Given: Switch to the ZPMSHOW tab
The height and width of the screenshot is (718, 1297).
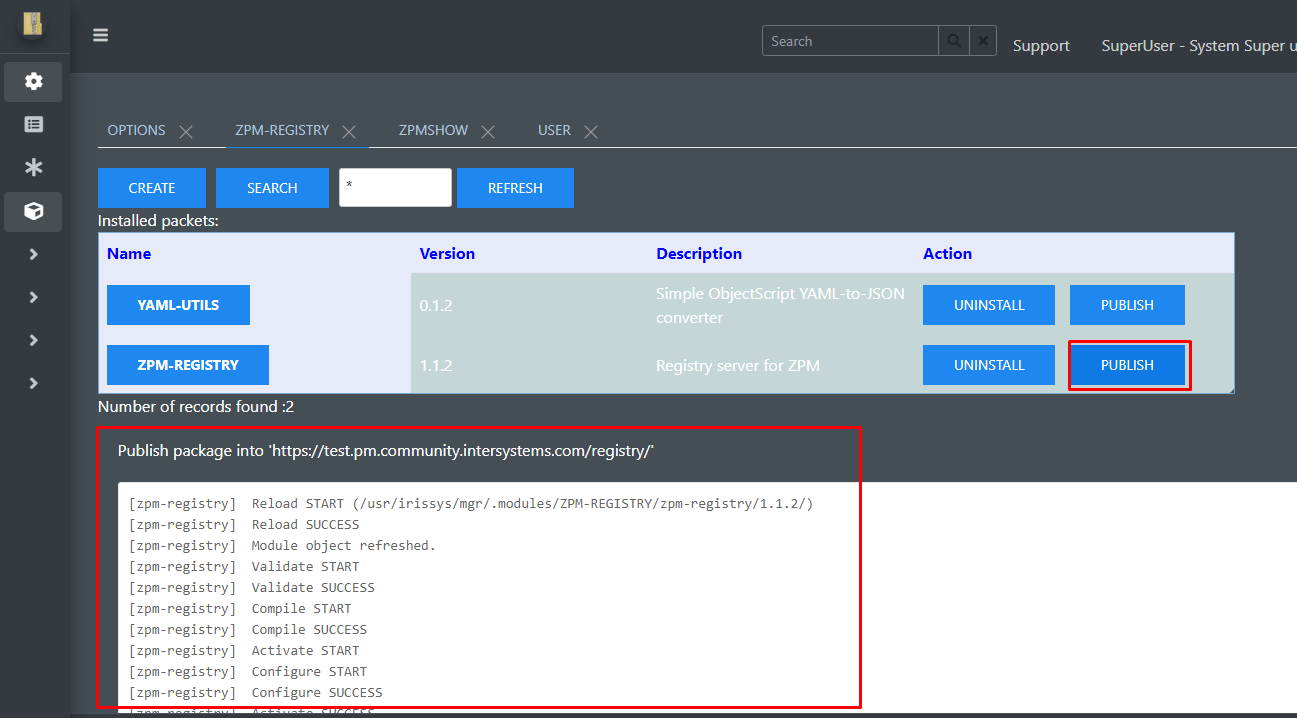Looking at the screenshot, I should pyautogui.click(x=433, y=130).
